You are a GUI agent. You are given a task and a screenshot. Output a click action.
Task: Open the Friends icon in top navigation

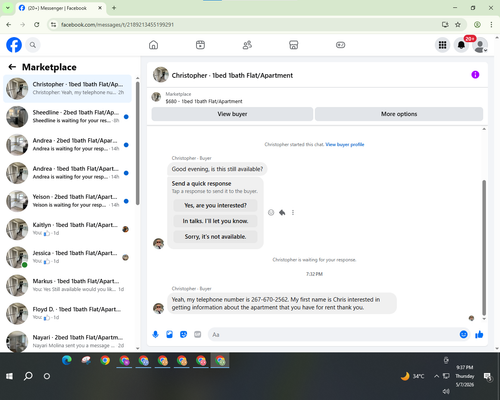pyautogui.click(x=247, y=45)
